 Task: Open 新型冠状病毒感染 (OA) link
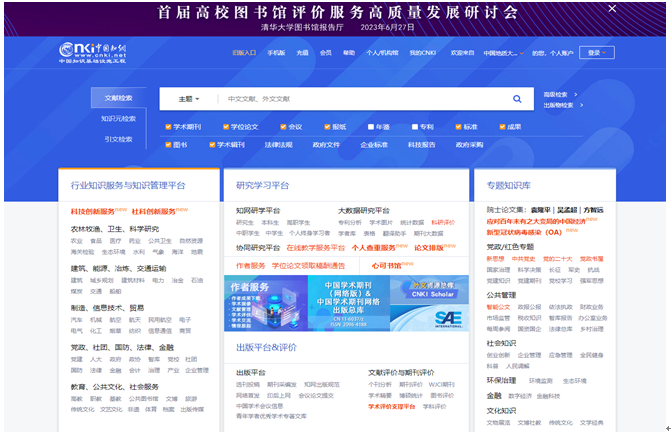click(524, 232)
